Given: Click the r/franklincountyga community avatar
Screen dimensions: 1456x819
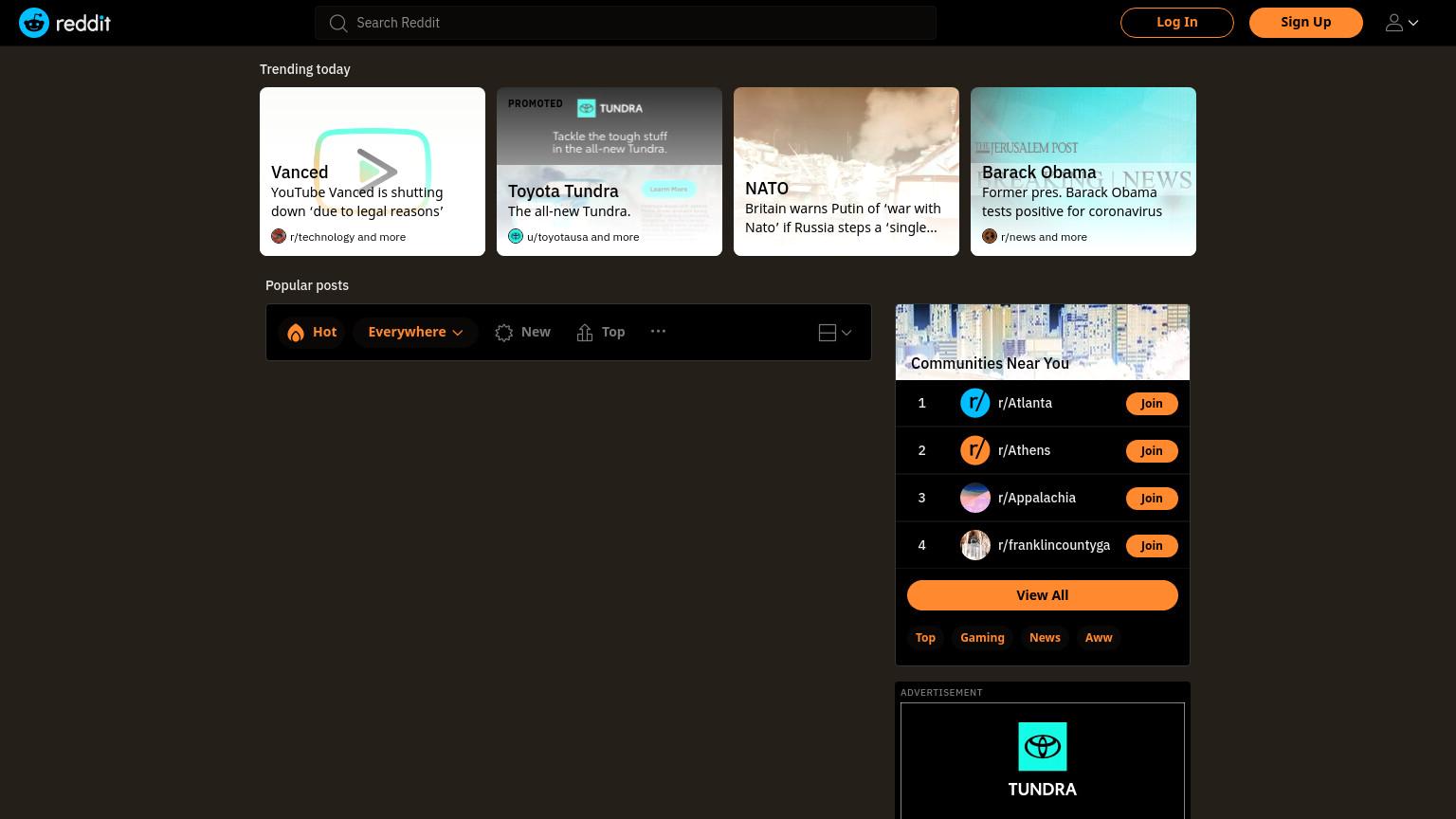Looking at the screenshot, I should click(975, 545).
